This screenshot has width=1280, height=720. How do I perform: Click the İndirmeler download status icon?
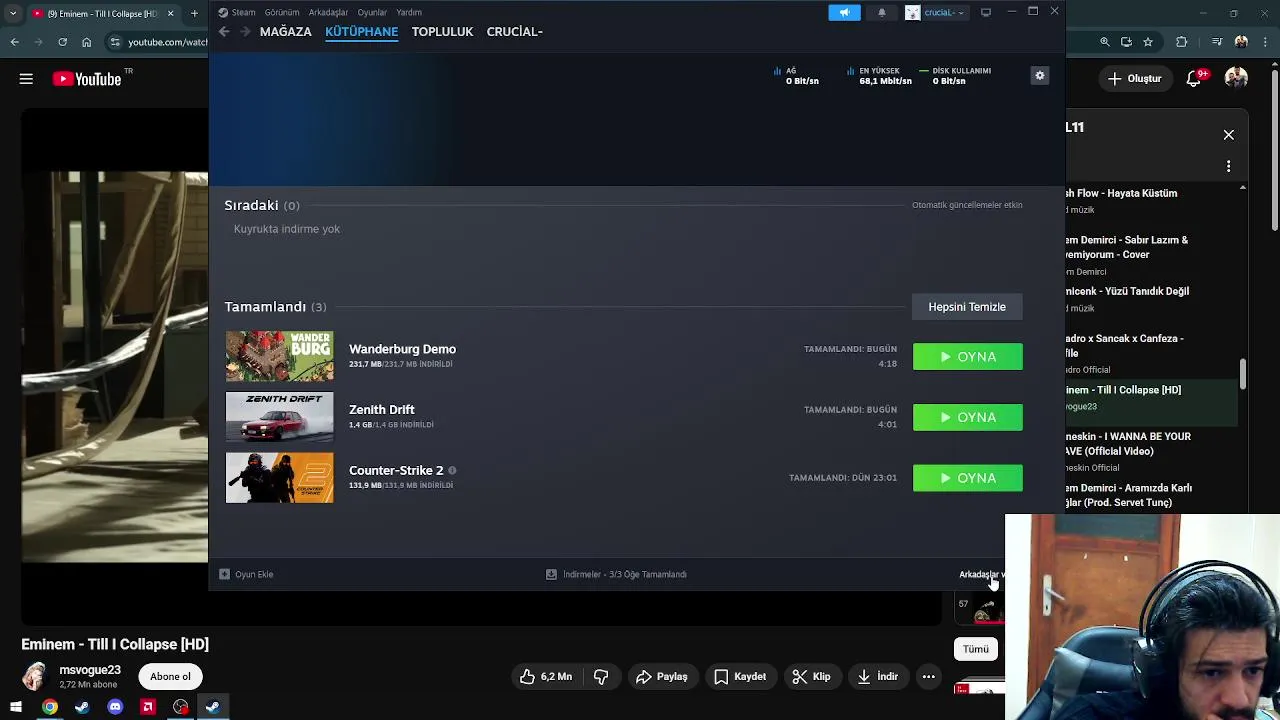[x=551, y=574]
